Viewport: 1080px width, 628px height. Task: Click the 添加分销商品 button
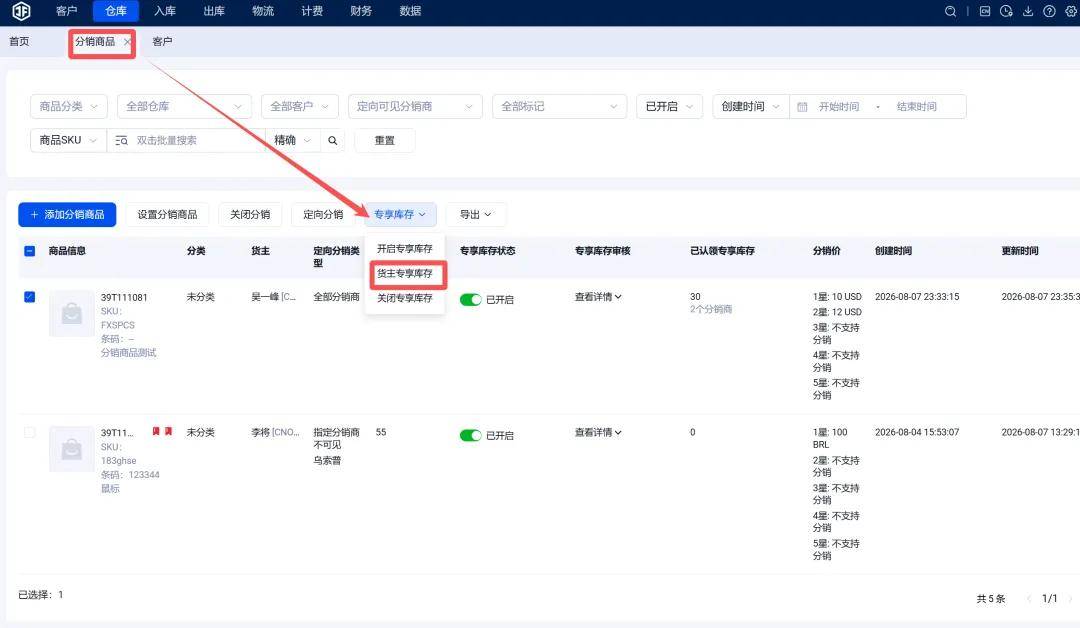(68, 215)
